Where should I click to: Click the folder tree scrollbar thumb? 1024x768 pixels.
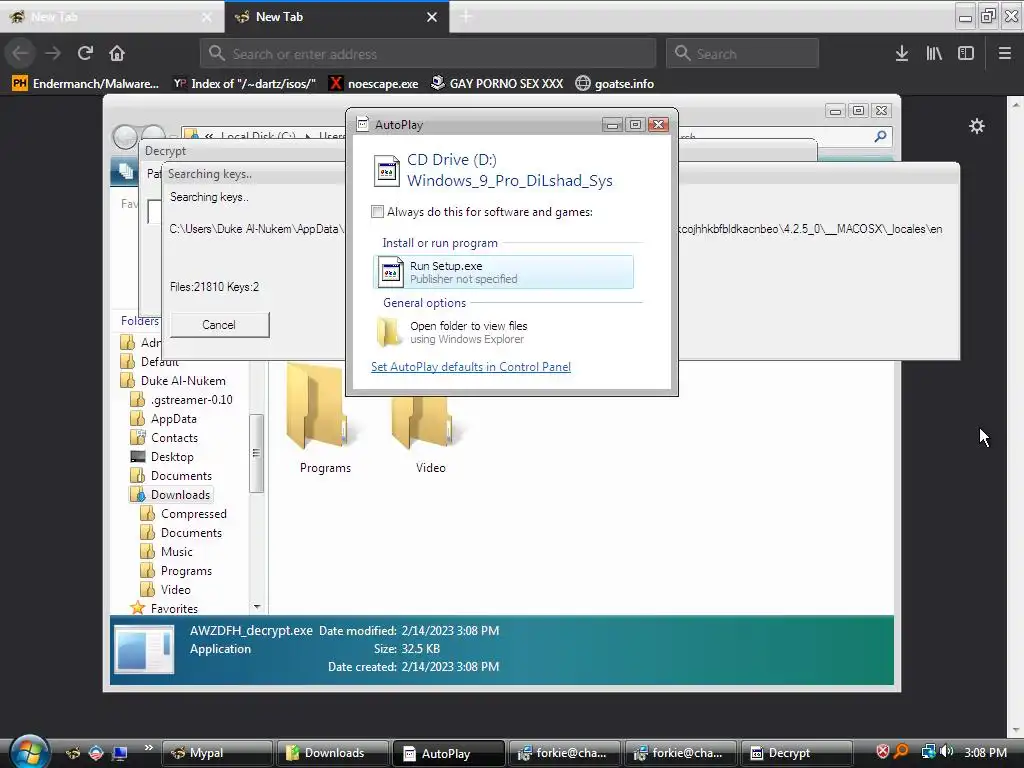tap(257, 453)
